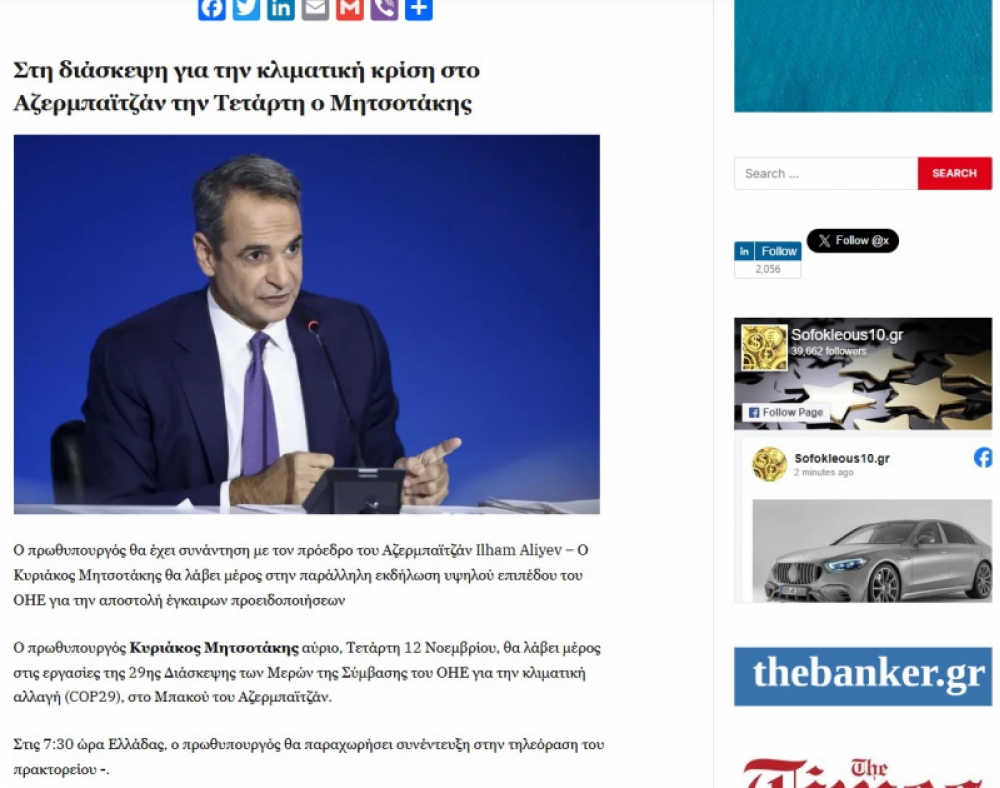Click the X Follow button
Image resolution: width=1000 pixels, height=788 pixels.
[x=853, y=240]
